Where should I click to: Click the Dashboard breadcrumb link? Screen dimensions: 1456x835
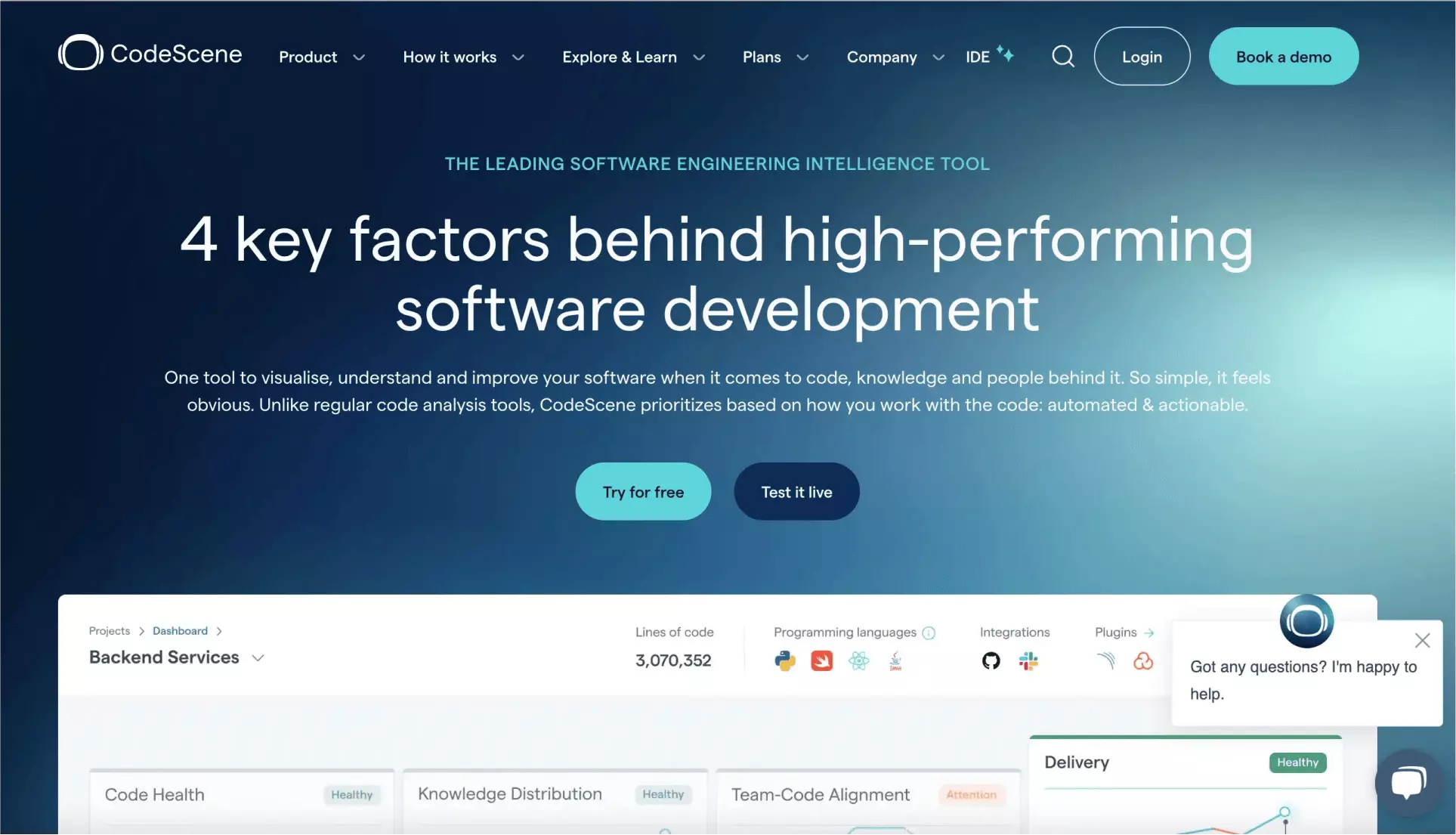pos(180,631)
